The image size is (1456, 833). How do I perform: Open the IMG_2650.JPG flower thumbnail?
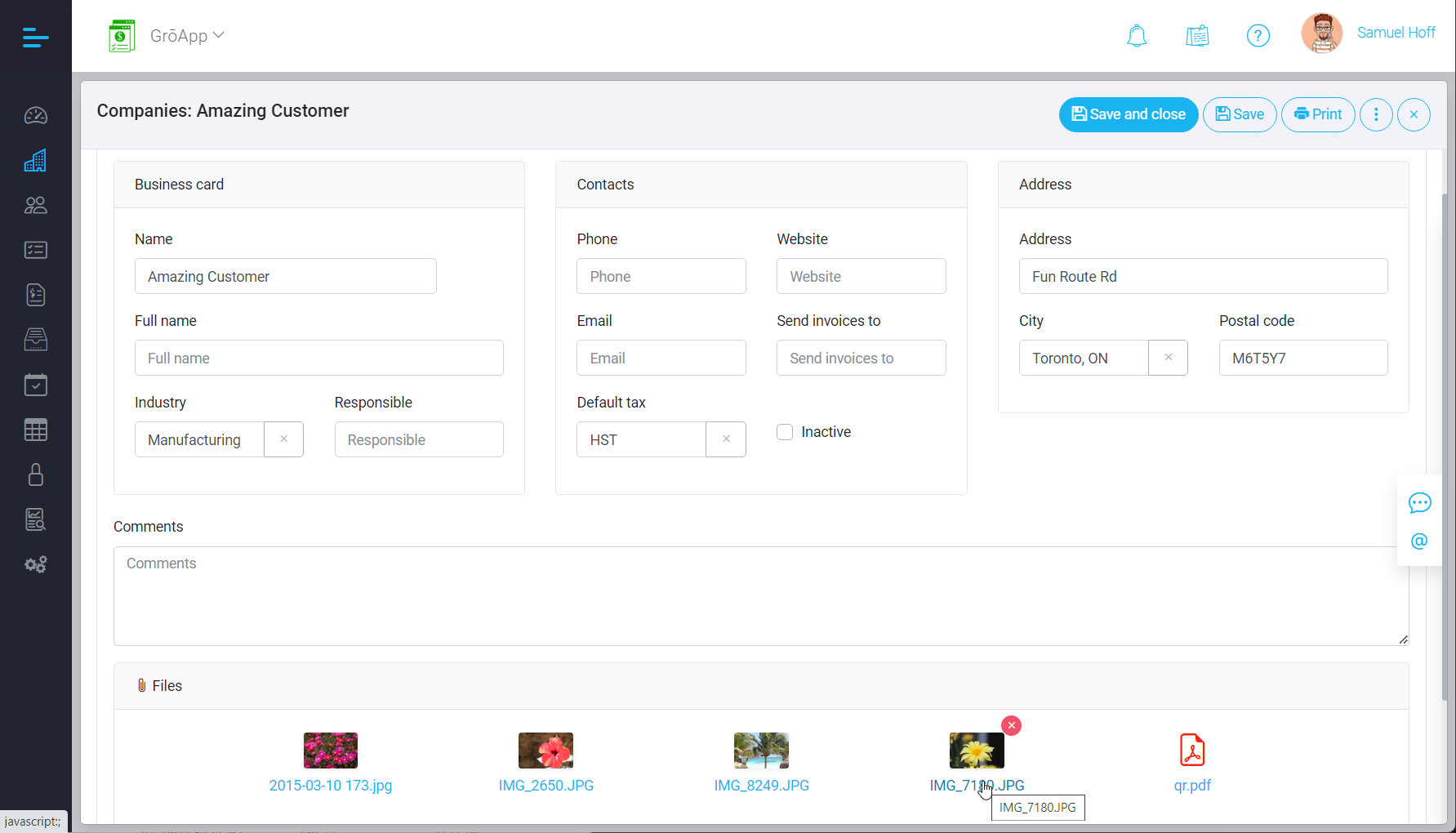click(545, 751)
